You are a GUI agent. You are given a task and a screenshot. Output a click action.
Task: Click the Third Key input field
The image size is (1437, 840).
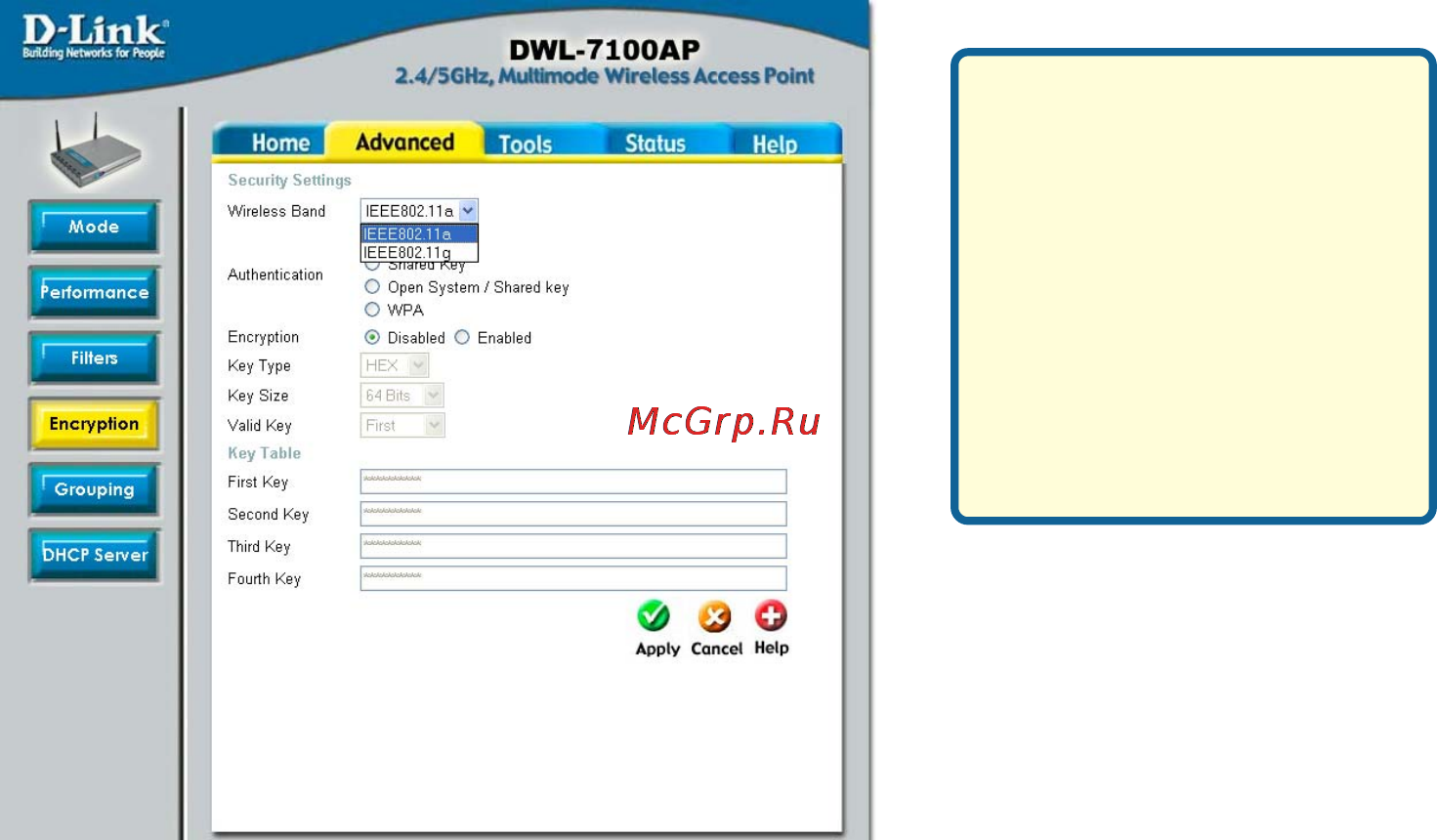pyautogui.click(x=573, y=546)
